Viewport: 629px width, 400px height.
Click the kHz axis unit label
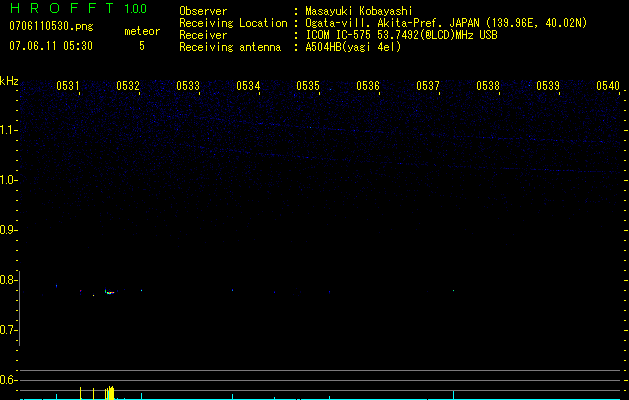click(9, 81)
